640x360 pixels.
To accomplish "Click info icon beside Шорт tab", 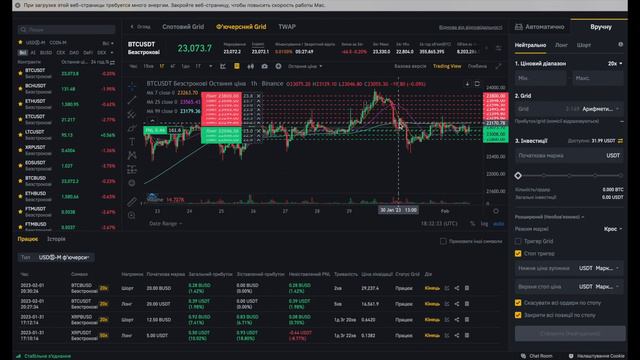I will coord(620,44).
